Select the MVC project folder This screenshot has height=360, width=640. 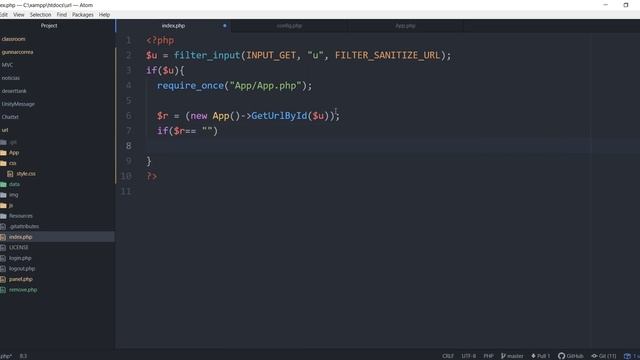7,65
